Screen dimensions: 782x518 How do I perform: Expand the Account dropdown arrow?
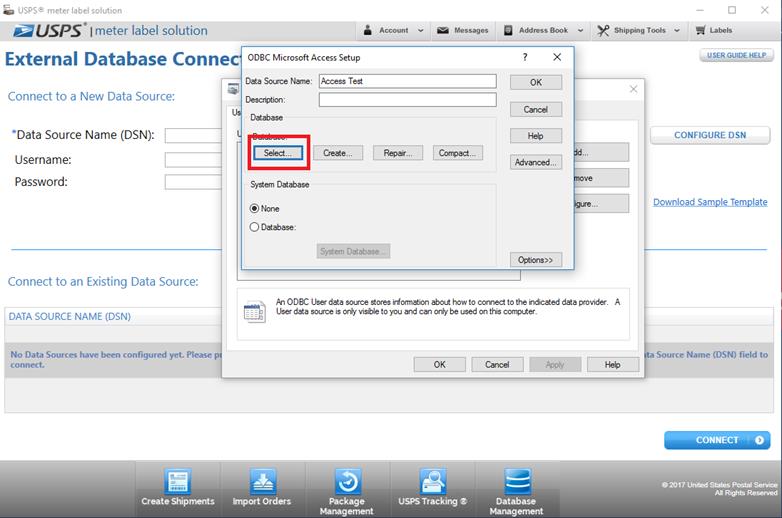[x=420, y=30]
